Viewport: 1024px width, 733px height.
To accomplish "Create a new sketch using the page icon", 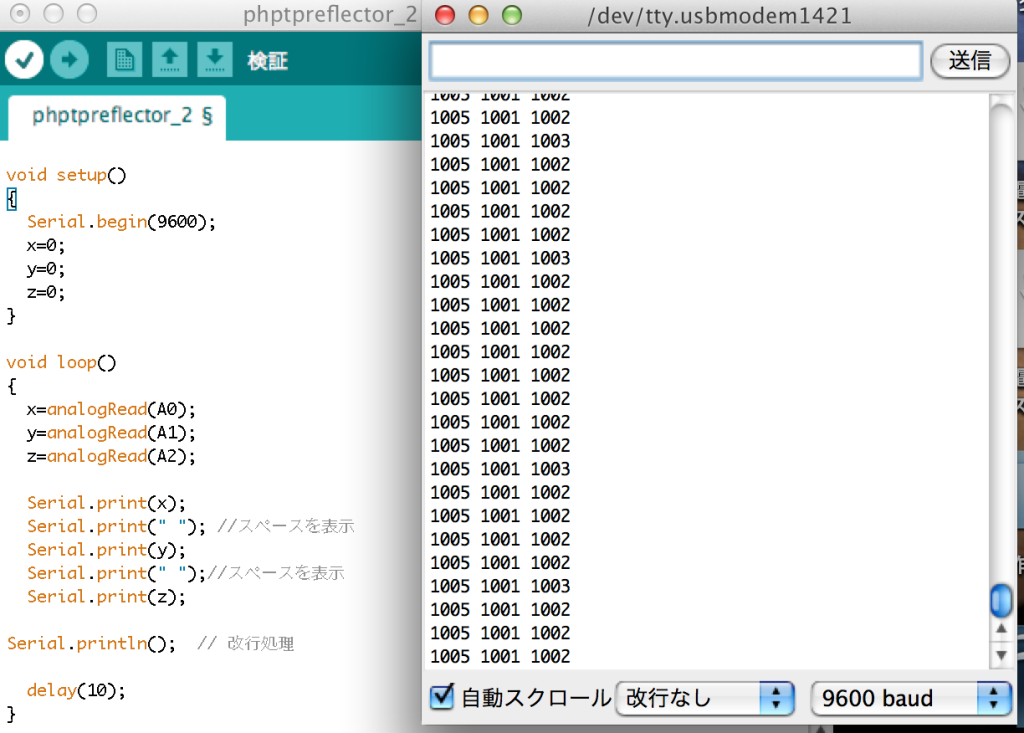I will point(124,60).
